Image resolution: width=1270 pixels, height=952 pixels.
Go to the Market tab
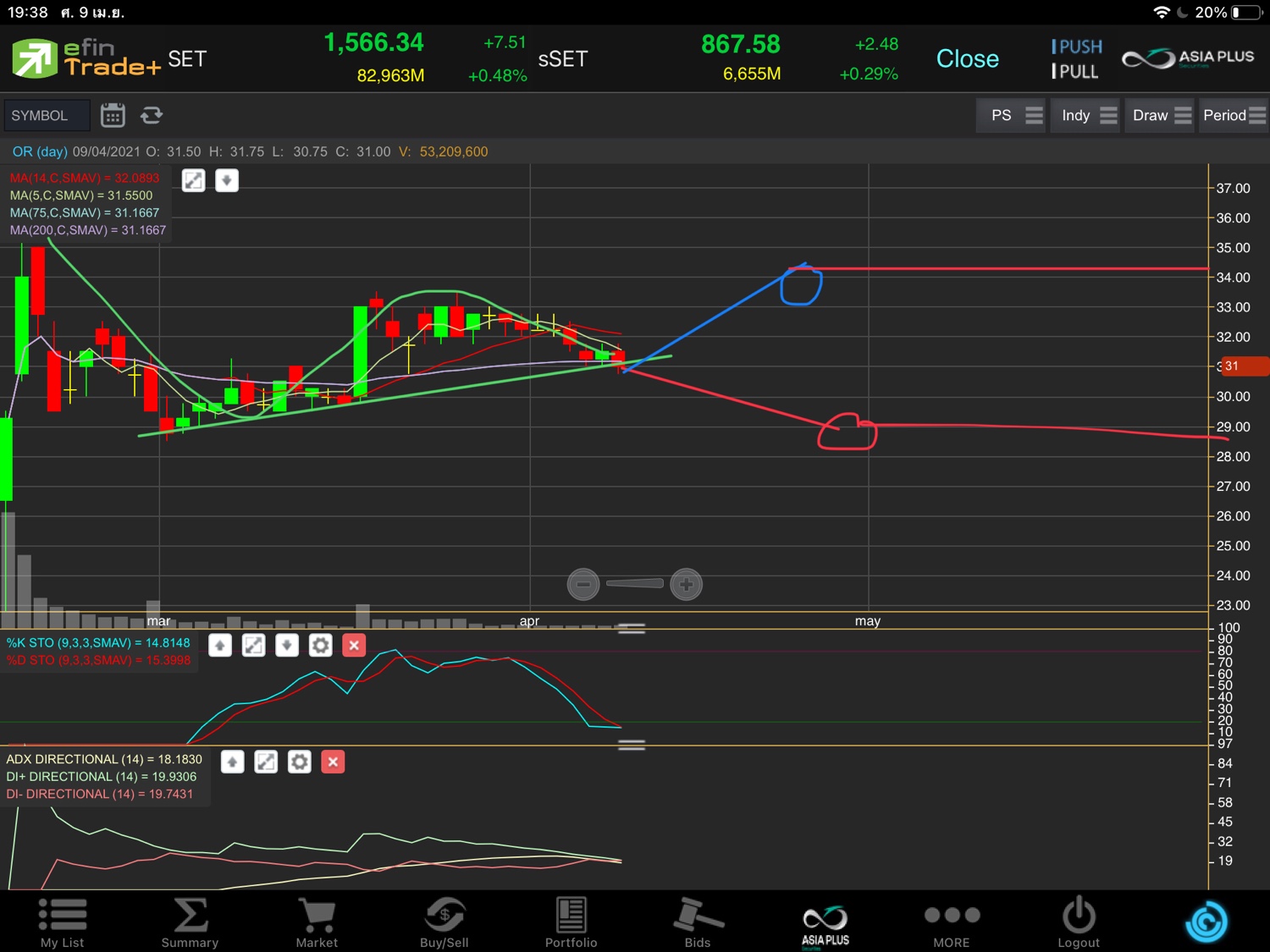317,922
